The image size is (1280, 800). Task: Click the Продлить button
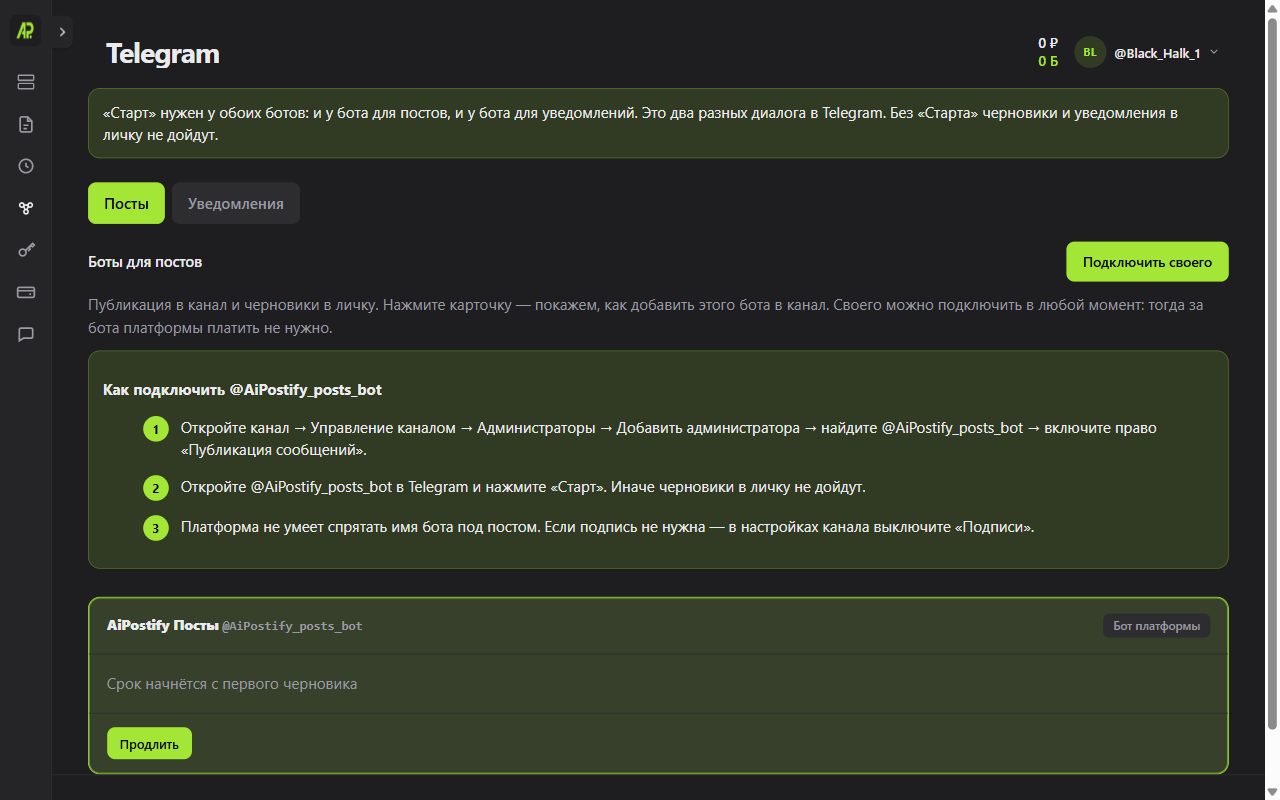[x=149, y=744]
